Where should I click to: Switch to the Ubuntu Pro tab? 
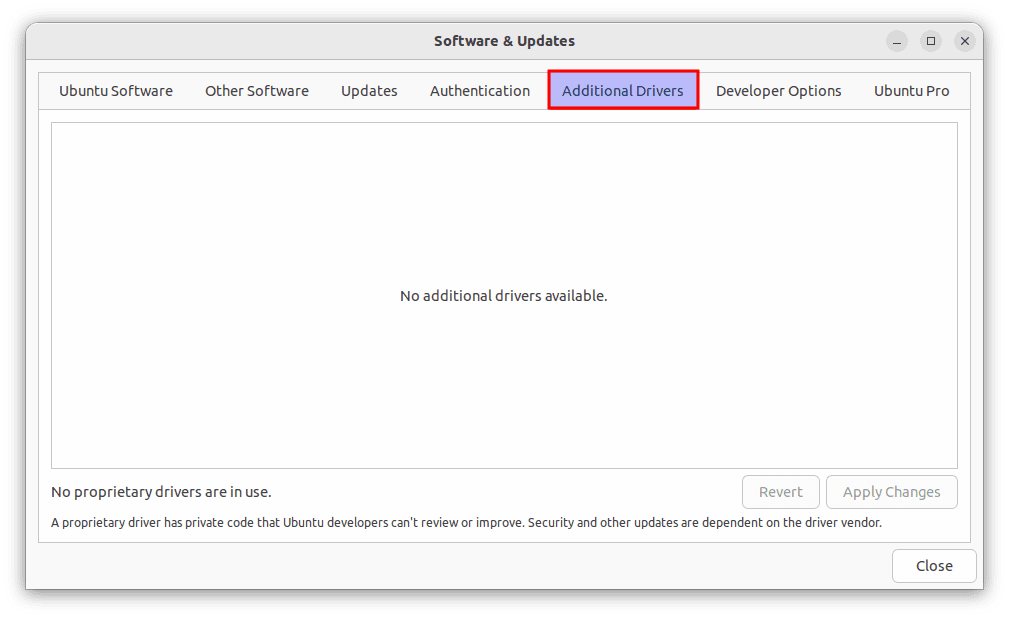(x=911, y=91)
